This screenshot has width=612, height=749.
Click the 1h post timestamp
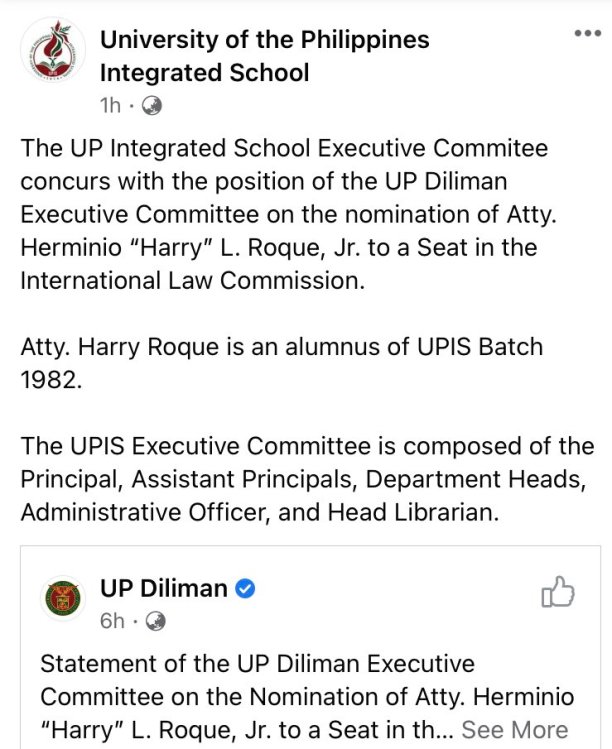pos(111,104)
